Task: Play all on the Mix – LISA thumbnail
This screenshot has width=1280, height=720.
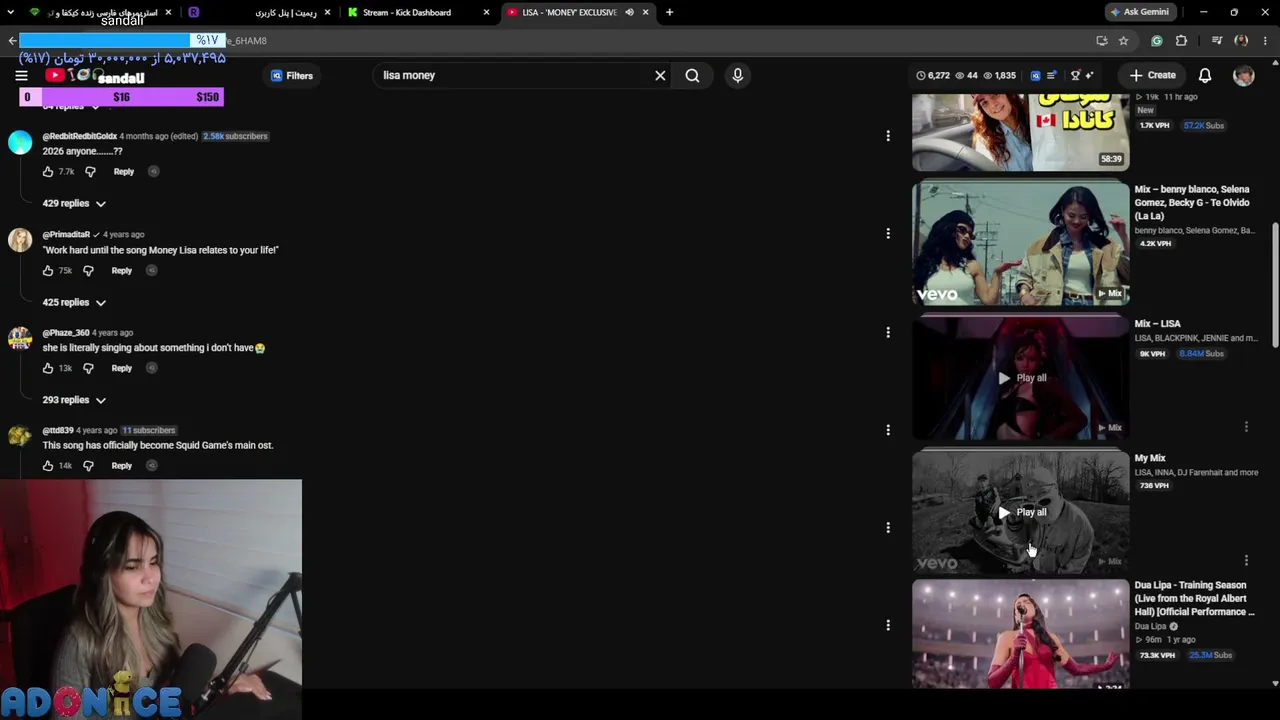Action: (1020, 378)
